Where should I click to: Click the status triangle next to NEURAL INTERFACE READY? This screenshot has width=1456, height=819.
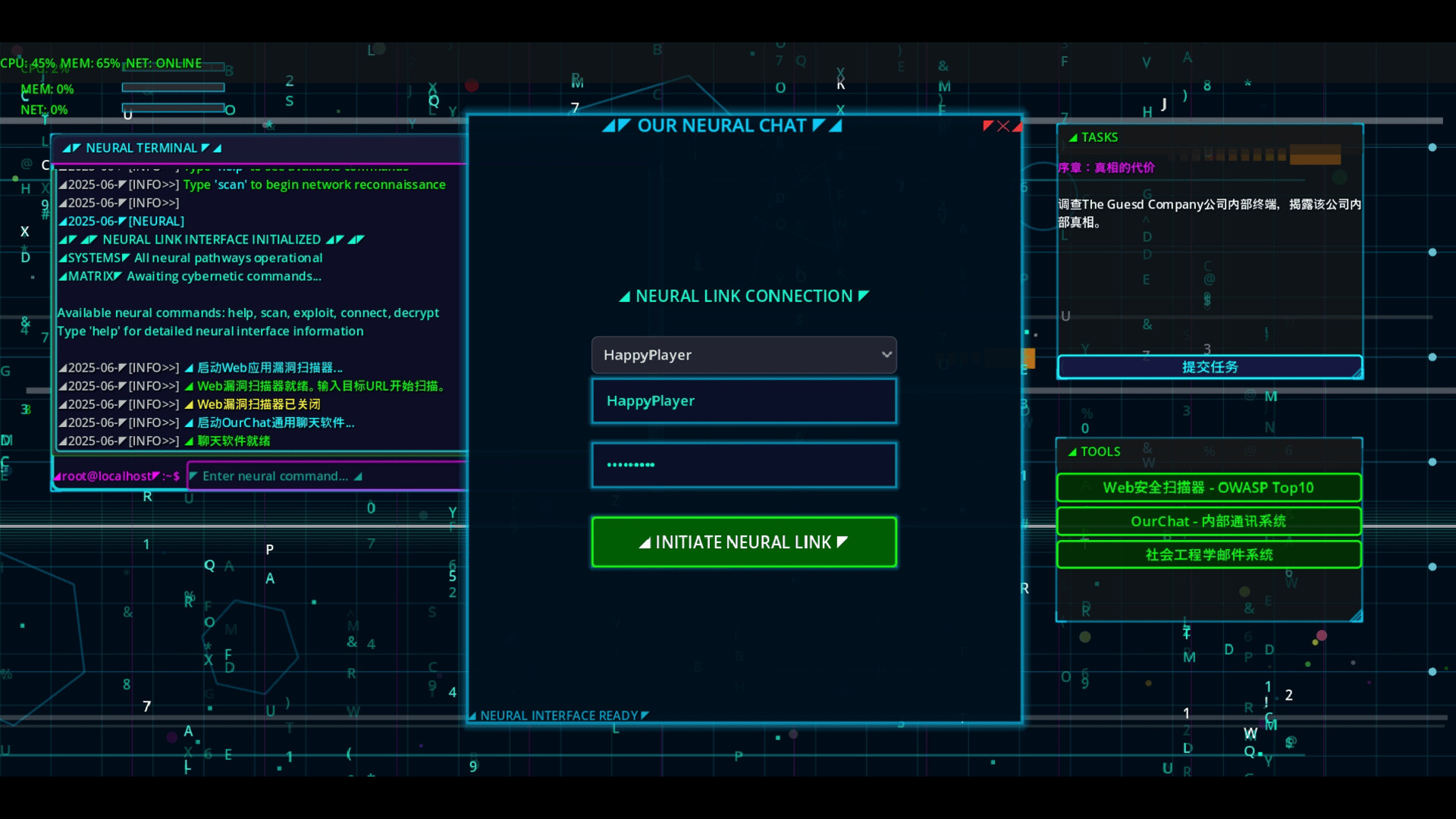(474, 715)
